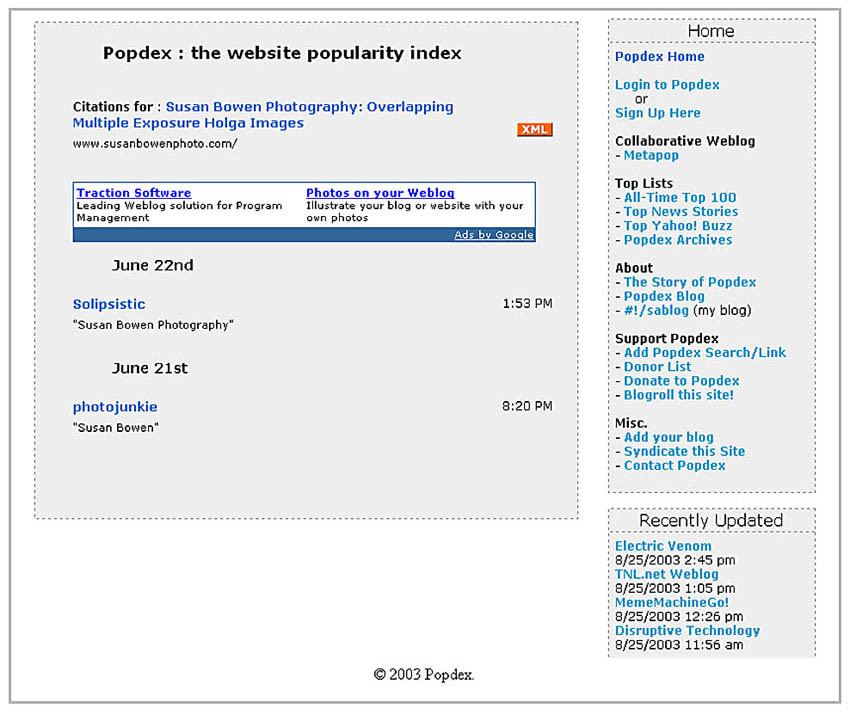This screenshot has width=850, height=712.
Task: Click the Popdex page title heading
Action: click(x=282, y=53)
